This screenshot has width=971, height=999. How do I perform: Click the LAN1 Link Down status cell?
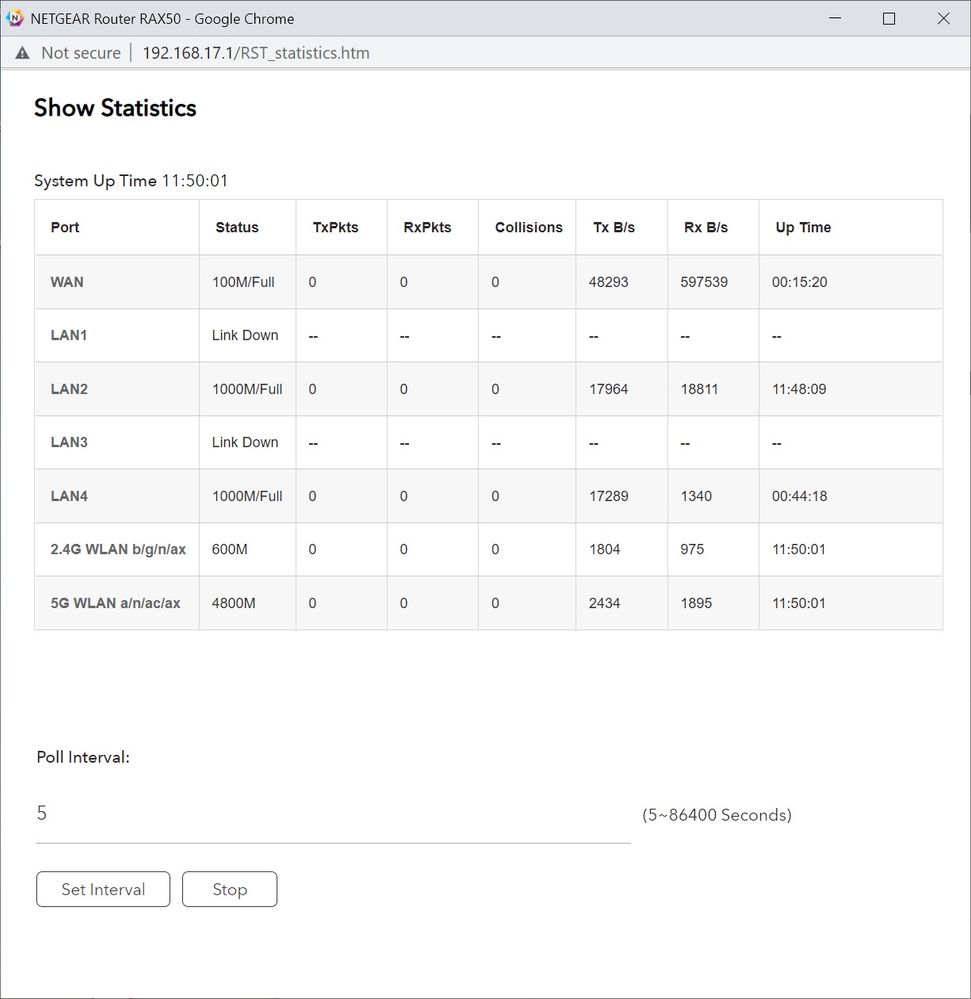pyautogui.click(x=245, y=335)
